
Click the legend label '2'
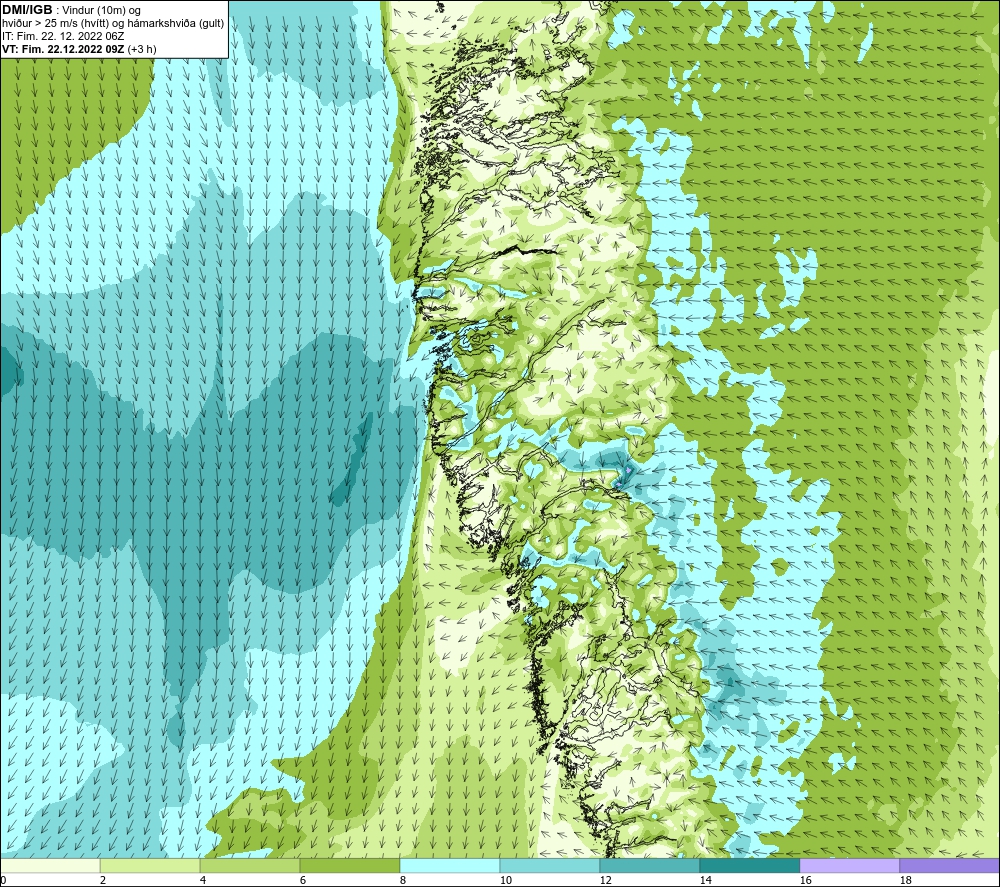(x=103, y=880)
